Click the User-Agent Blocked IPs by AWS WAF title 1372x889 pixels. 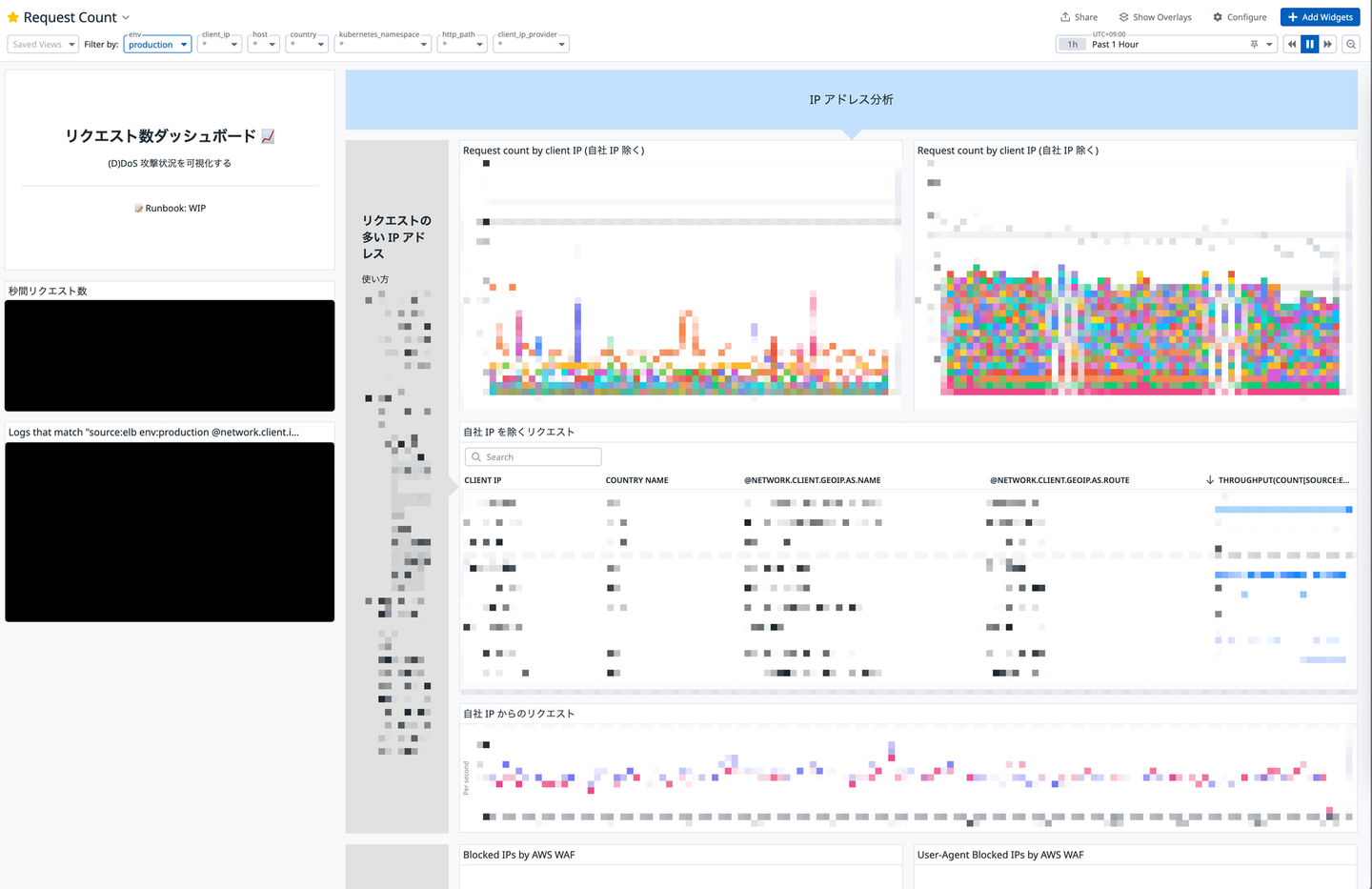(1000, 855)
